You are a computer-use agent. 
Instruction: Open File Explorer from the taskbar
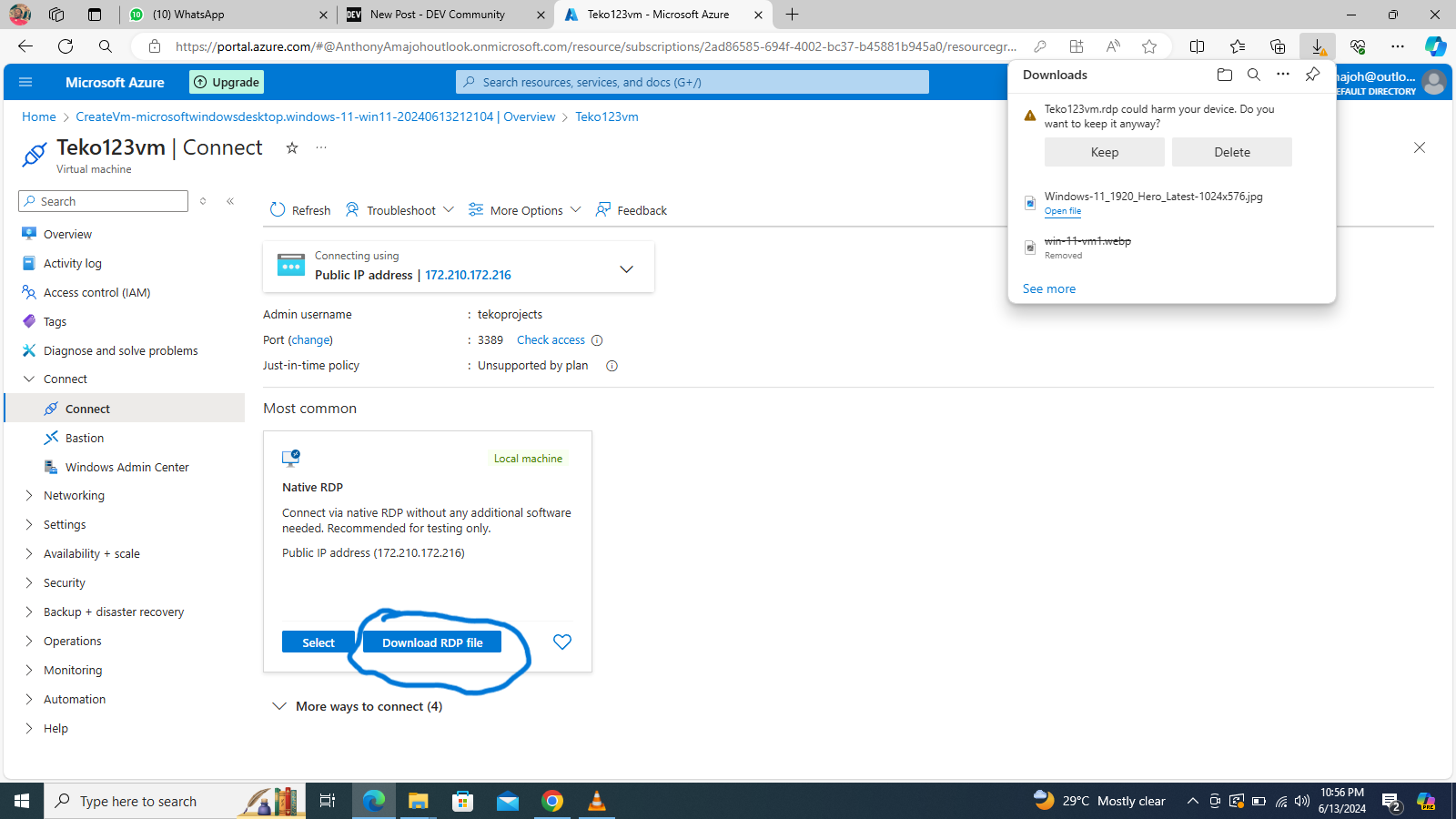[x=418, y=801]
